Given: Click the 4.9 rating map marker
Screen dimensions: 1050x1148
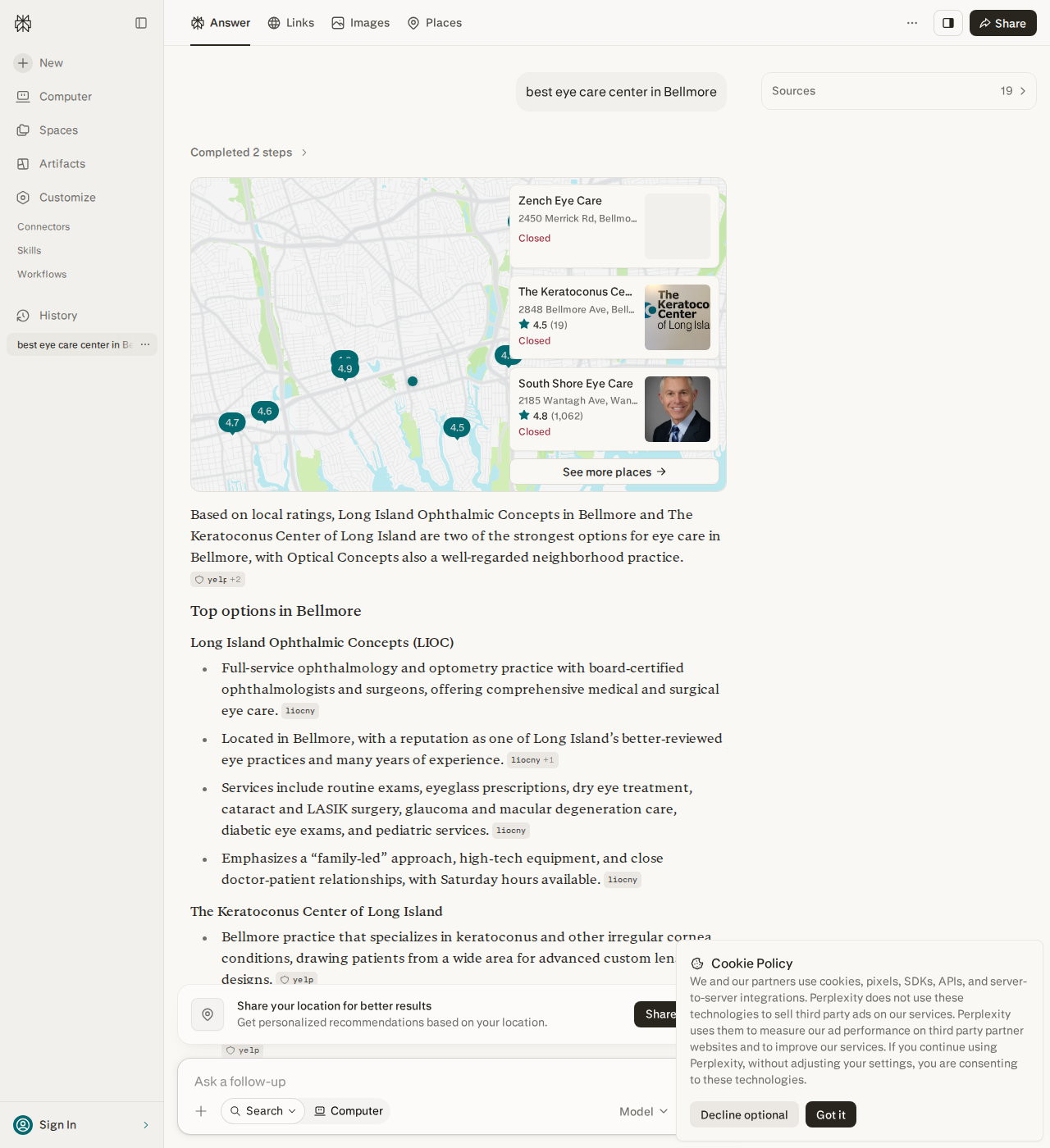Looking at the screenshot, I should point(345,370).
